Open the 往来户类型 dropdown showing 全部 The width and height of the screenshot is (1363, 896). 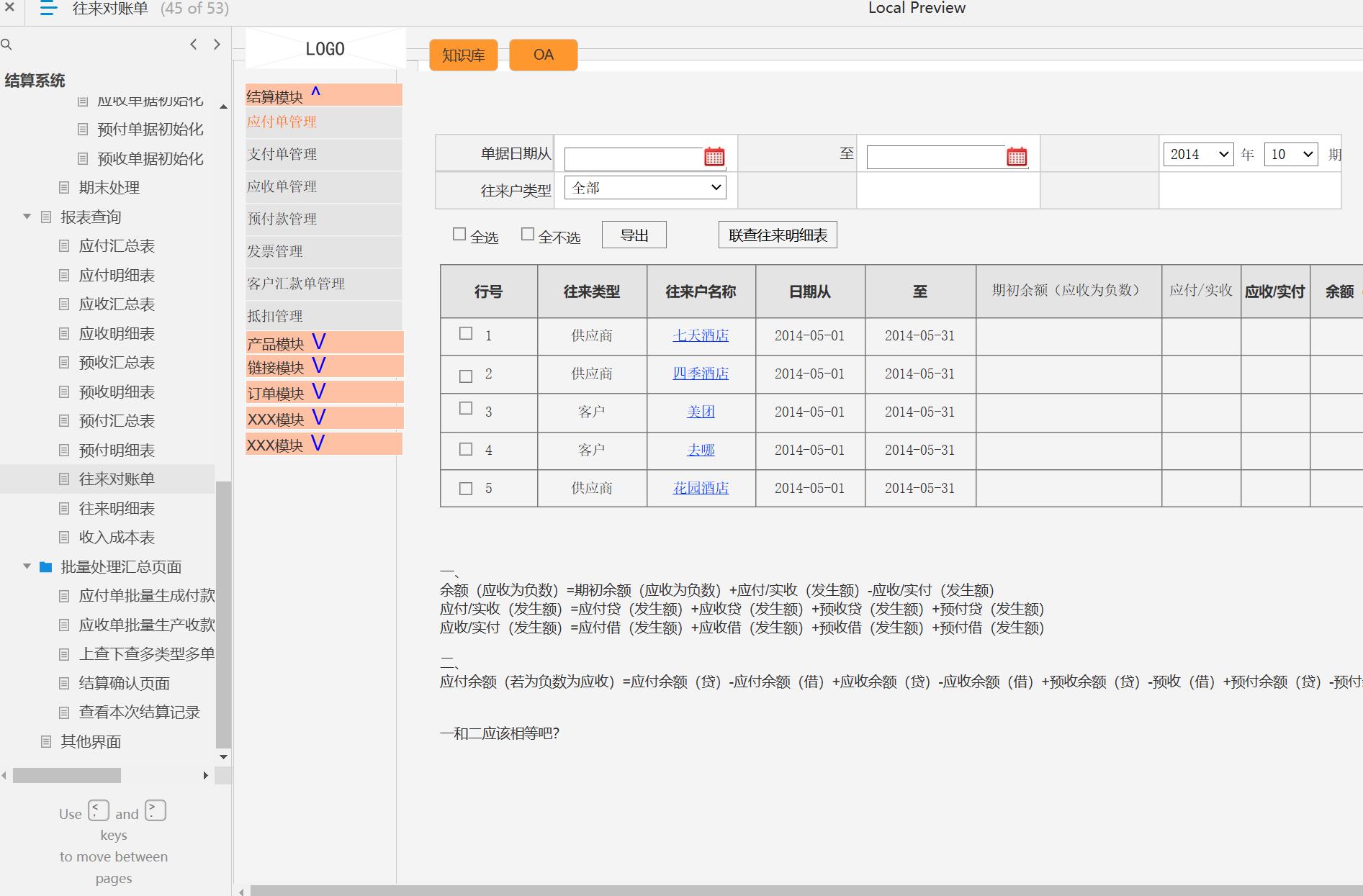point(645,188)
